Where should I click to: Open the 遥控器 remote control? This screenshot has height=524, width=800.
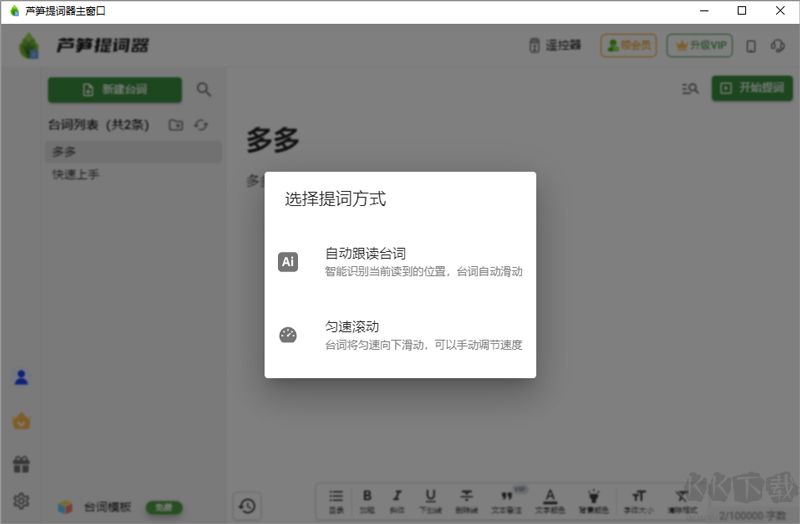pyautogui.click(x=555, y=45)
